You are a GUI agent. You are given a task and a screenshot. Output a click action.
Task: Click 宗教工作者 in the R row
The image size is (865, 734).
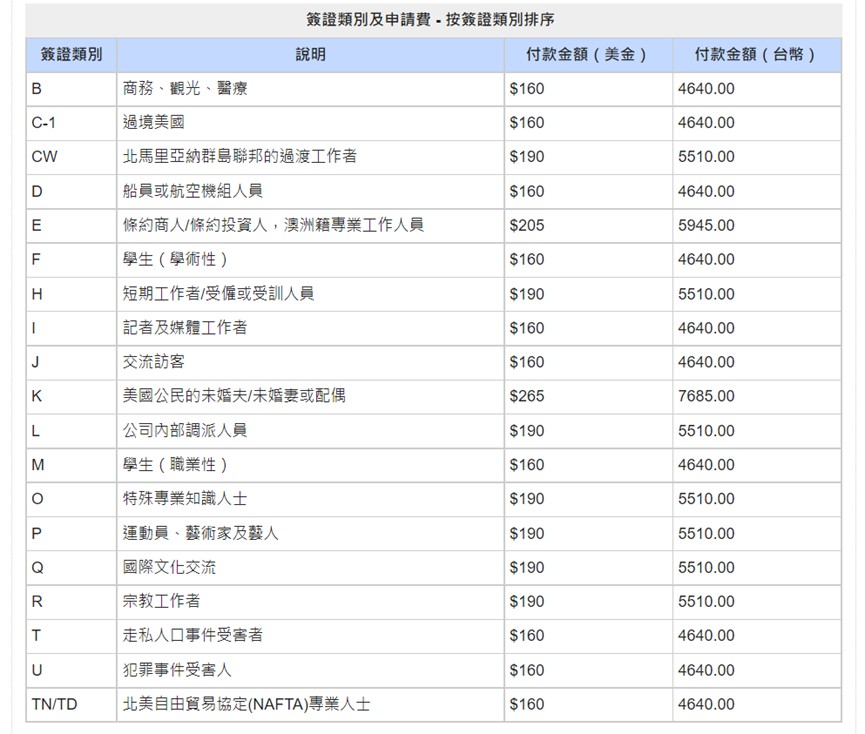click(161, 601)
